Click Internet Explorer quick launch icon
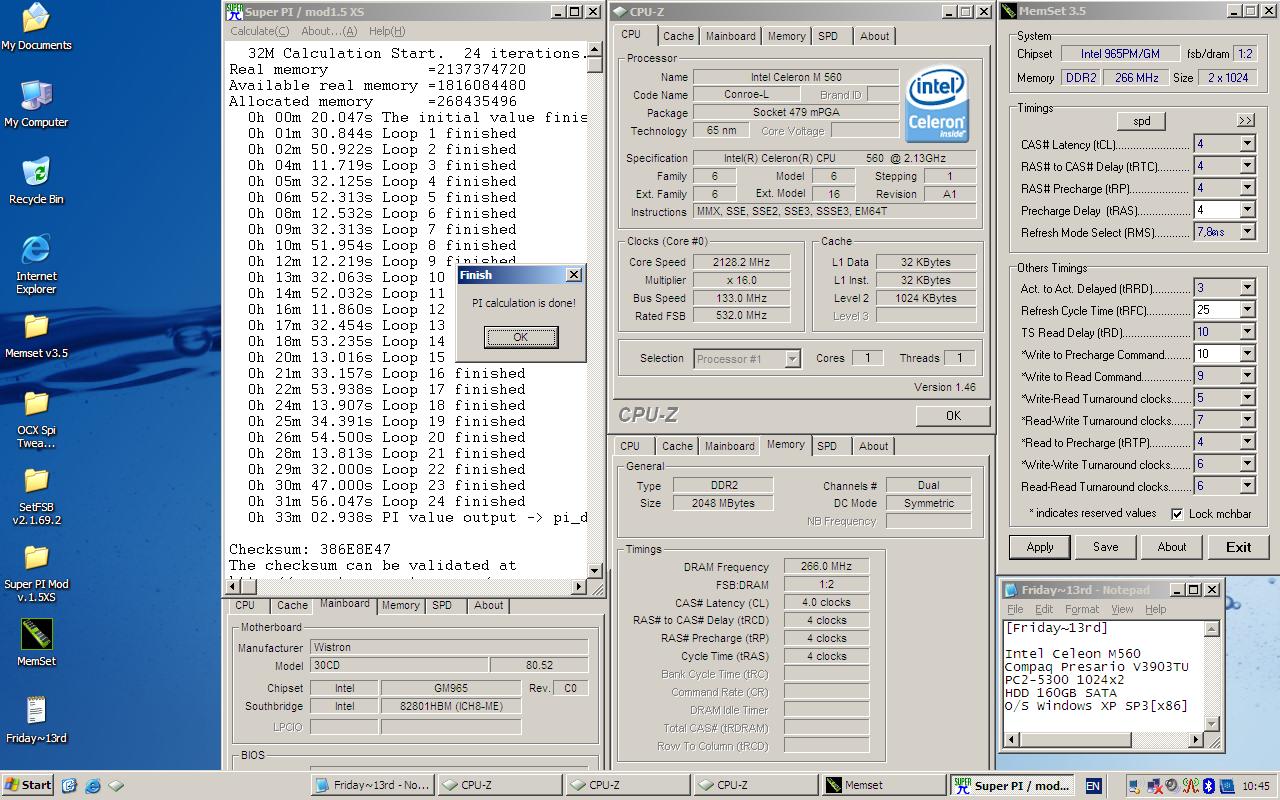 [92, 786]
